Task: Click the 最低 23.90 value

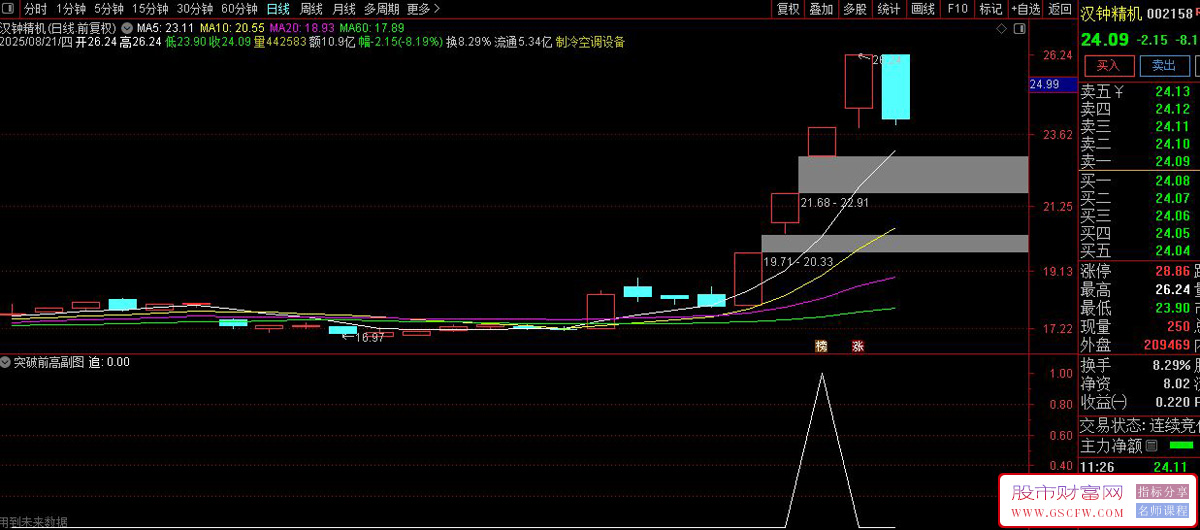Action: [x=1172, y=307]
